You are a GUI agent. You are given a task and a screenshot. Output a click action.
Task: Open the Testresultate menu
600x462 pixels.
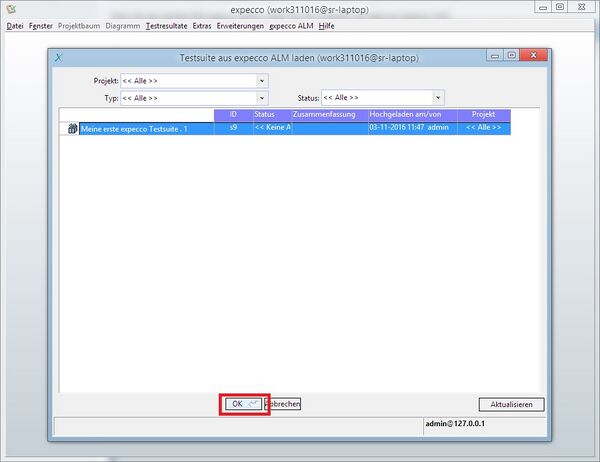click(x=166, y=24)
